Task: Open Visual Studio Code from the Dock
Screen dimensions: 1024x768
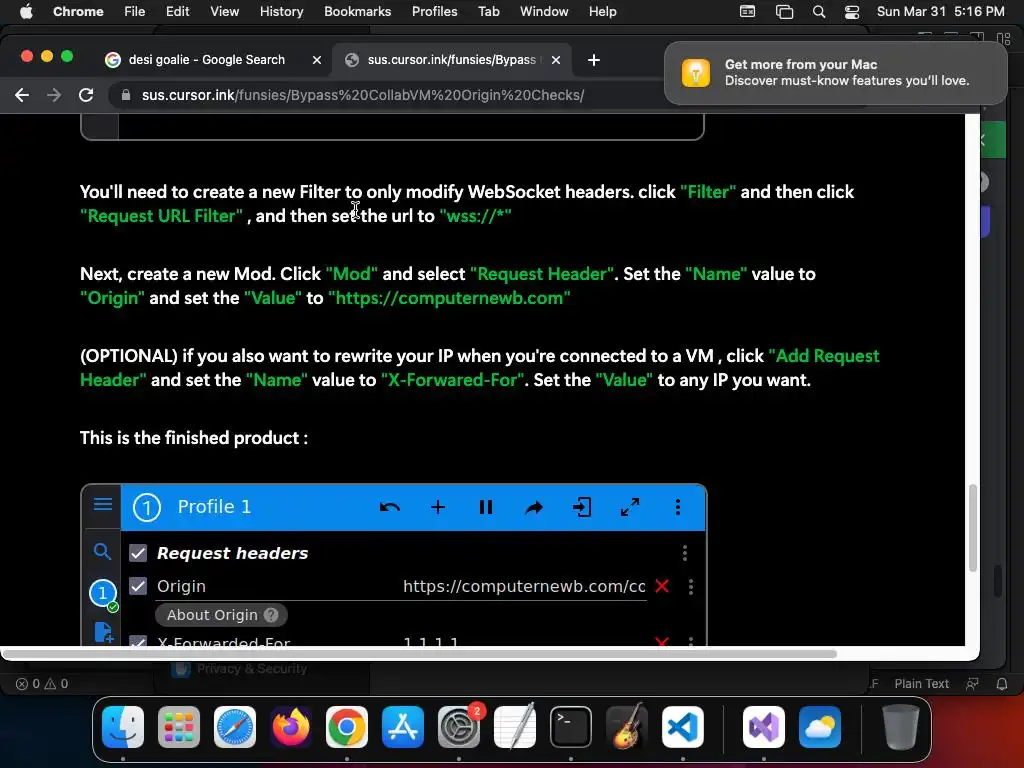Action: pyautogui.click(x=682, y=727)
